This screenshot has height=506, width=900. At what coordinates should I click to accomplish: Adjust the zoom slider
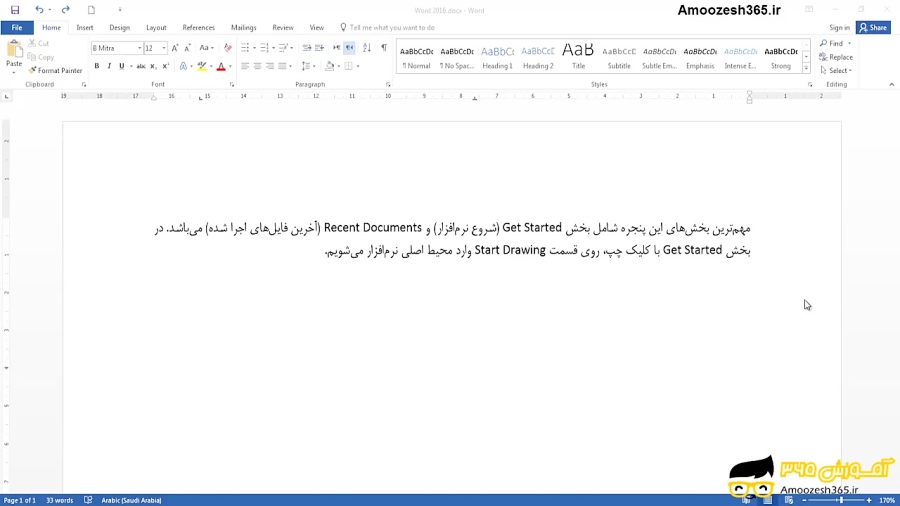[841, 500]
